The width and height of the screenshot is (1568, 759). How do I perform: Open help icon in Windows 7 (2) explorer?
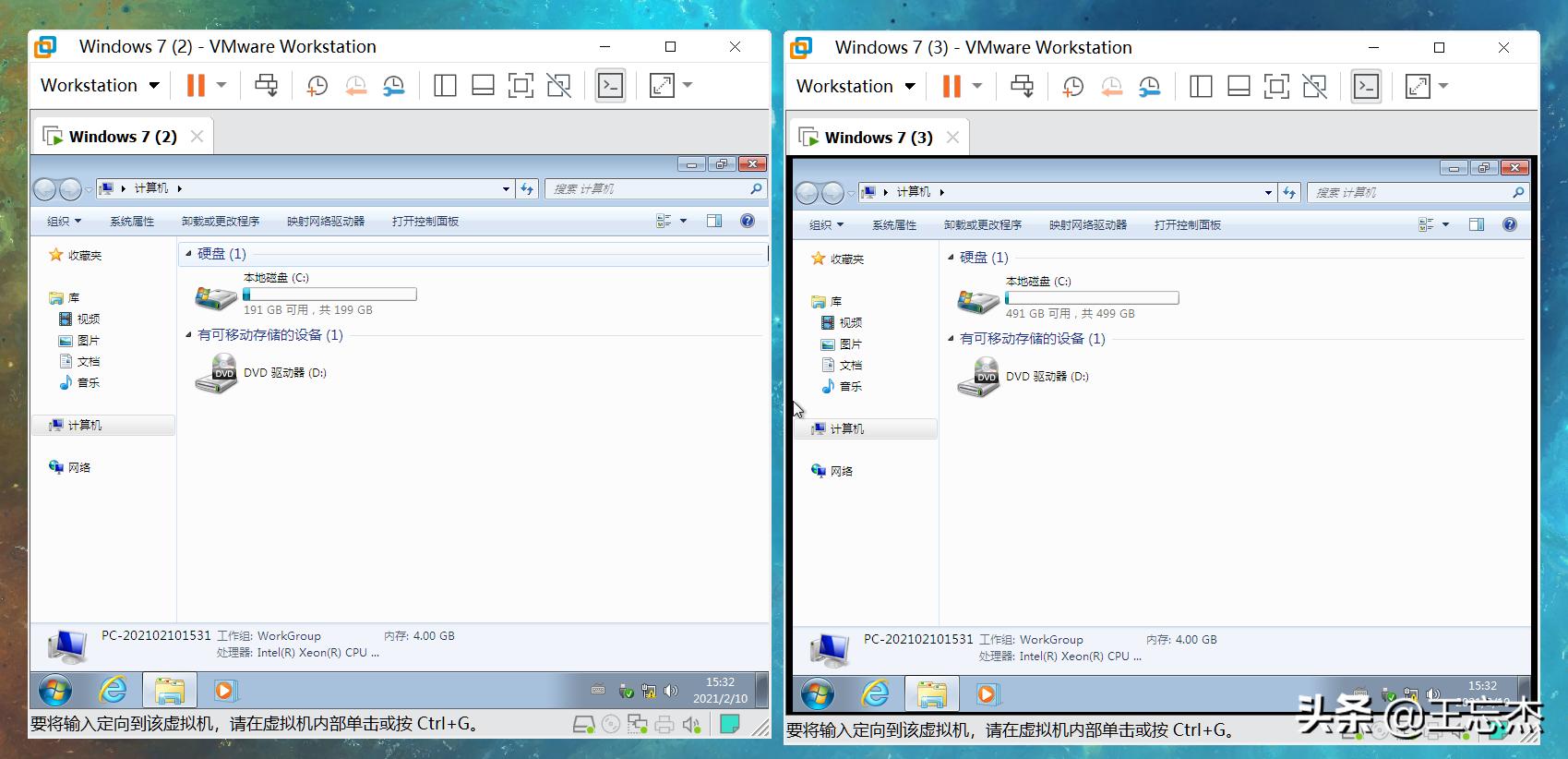coord(748,221)
